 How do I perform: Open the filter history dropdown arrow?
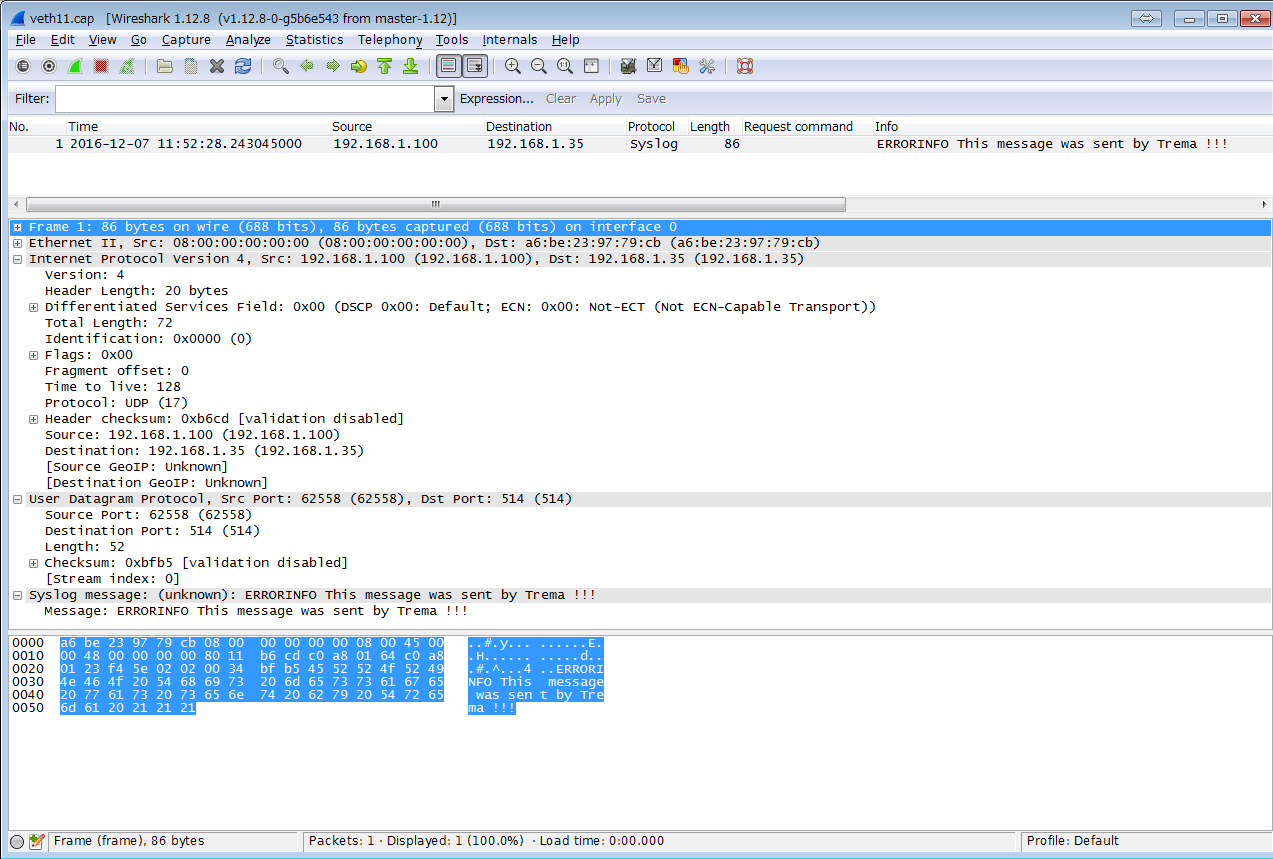pos(444,99)
